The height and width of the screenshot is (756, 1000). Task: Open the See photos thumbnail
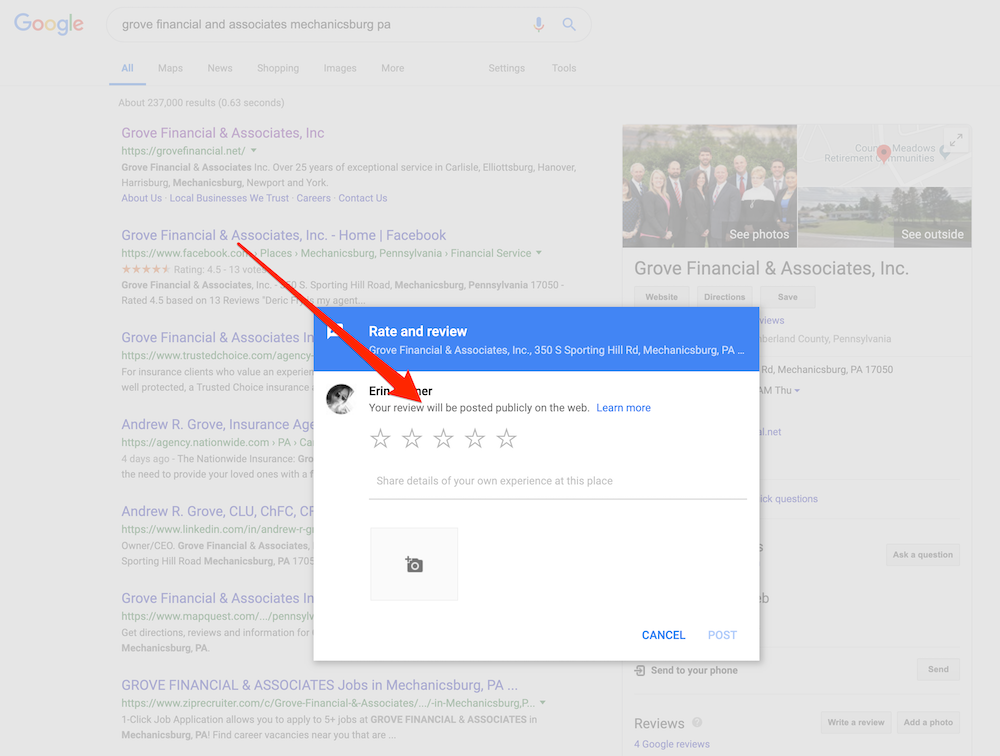click(x=709, y=186)
